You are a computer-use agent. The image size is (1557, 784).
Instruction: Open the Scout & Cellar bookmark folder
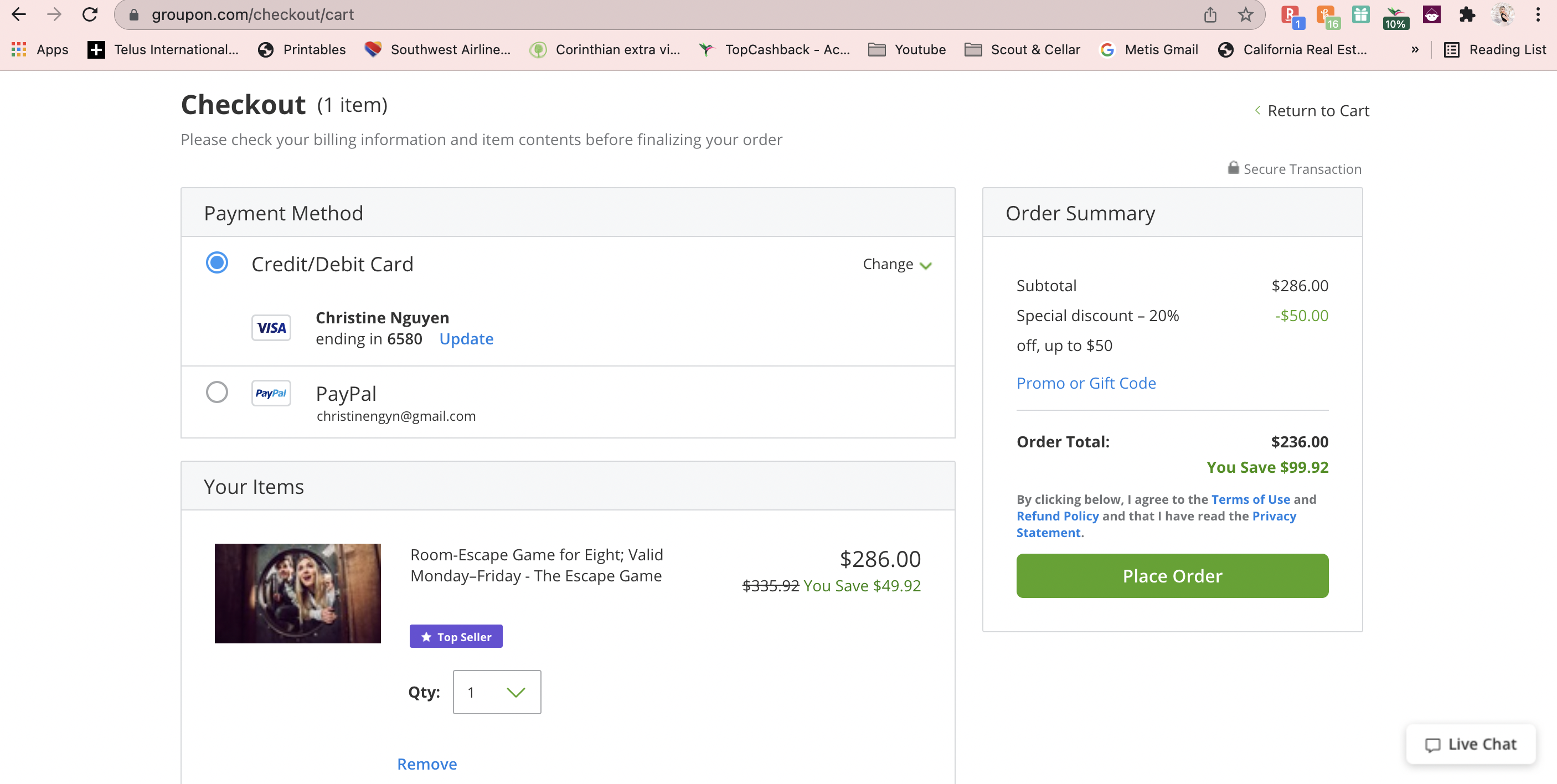tap(1022, 50)
